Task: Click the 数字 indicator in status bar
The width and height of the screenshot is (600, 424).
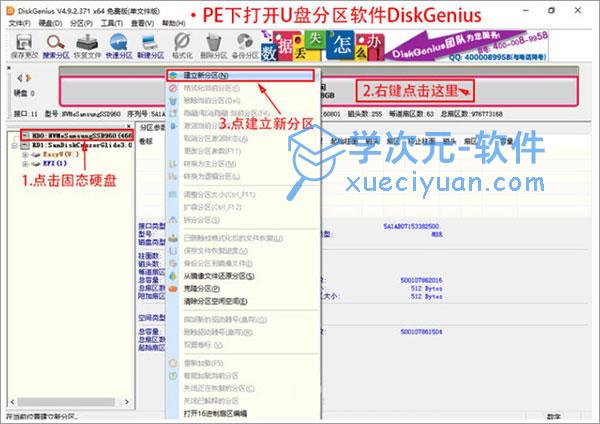Action: point(553,416)
